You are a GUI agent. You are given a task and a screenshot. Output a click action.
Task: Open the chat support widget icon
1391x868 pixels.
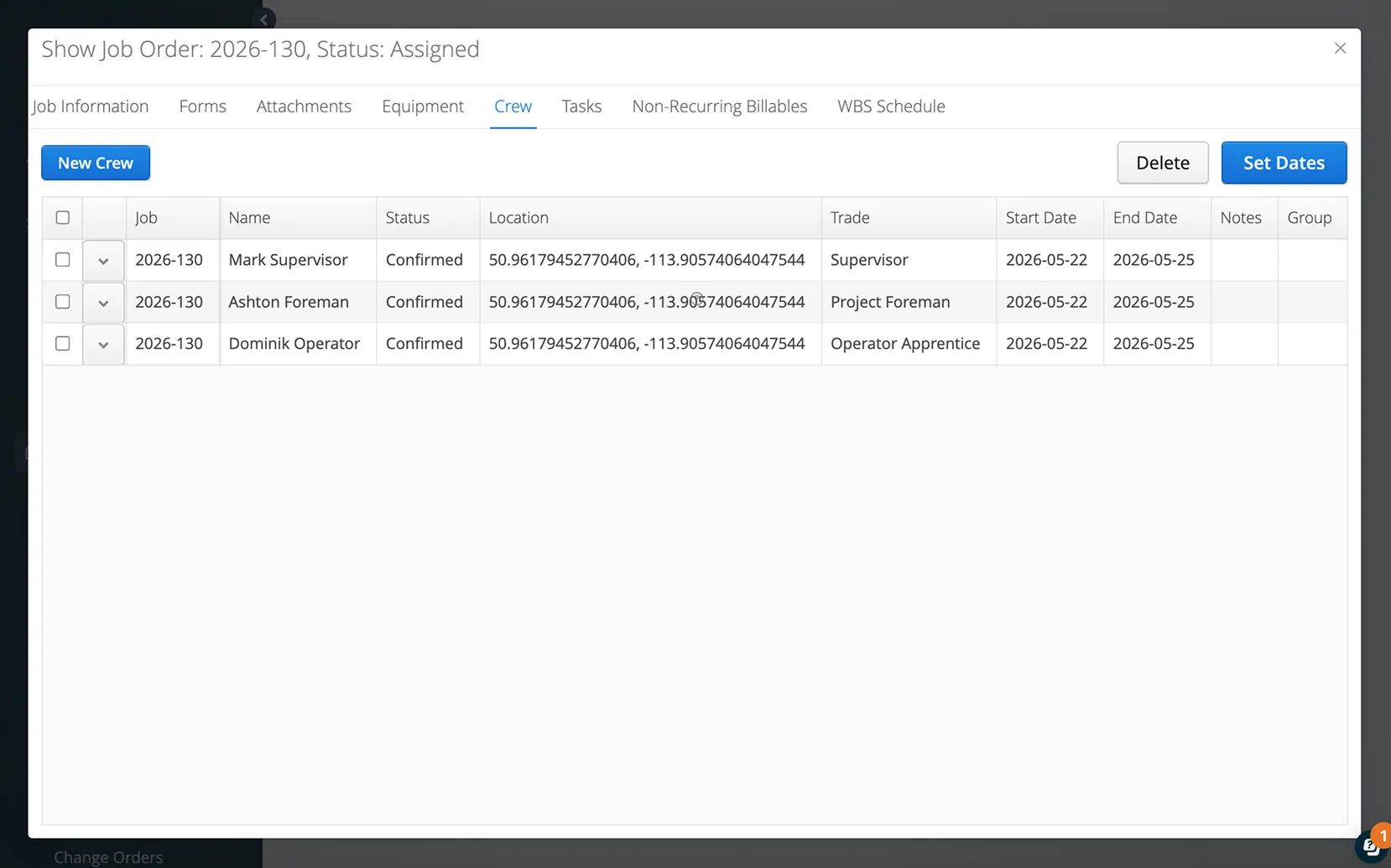point(1373,845)
